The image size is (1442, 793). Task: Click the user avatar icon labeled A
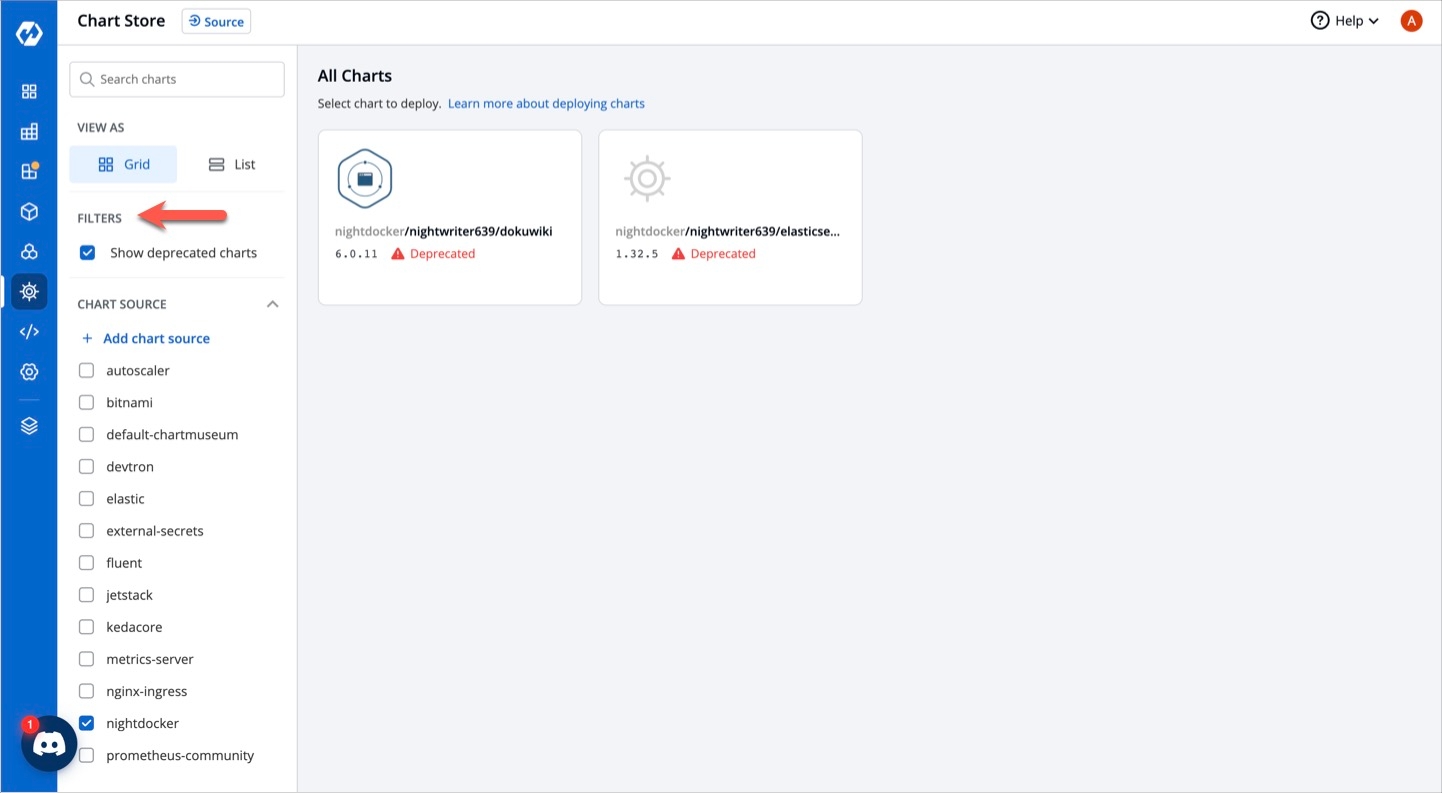pyautogui.click(x=1411, y=21)
